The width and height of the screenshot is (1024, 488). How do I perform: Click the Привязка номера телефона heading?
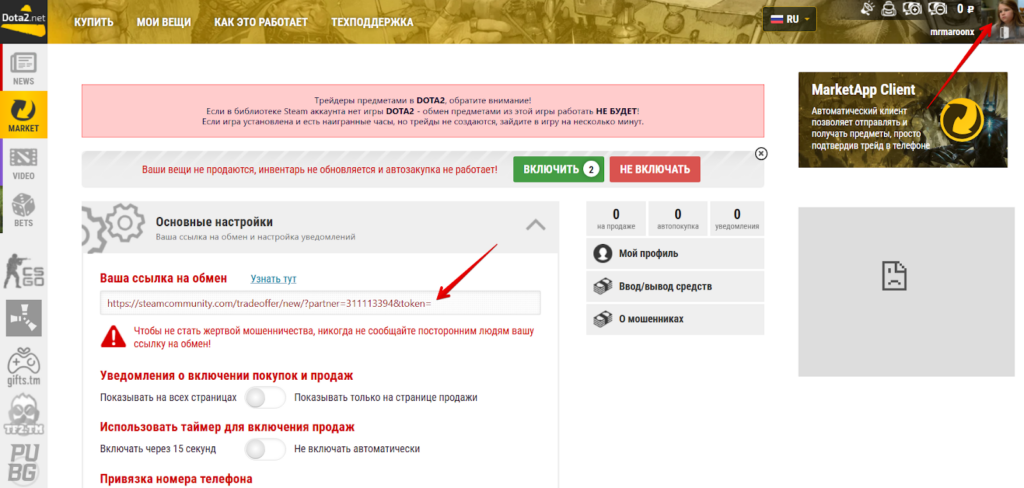[x=176, y=479]
